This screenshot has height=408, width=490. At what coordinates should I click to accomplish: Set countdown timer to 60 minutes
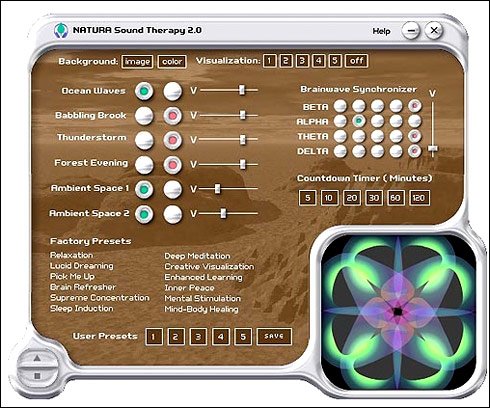396,198
